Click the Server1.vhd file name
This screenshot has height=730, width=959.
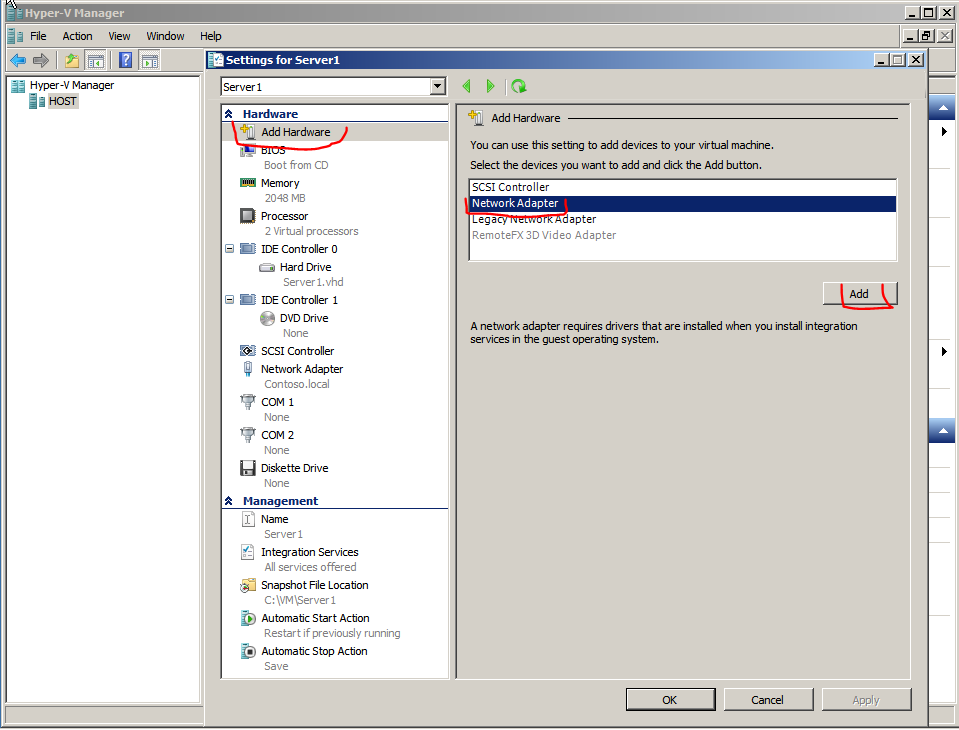click(313, 282)
